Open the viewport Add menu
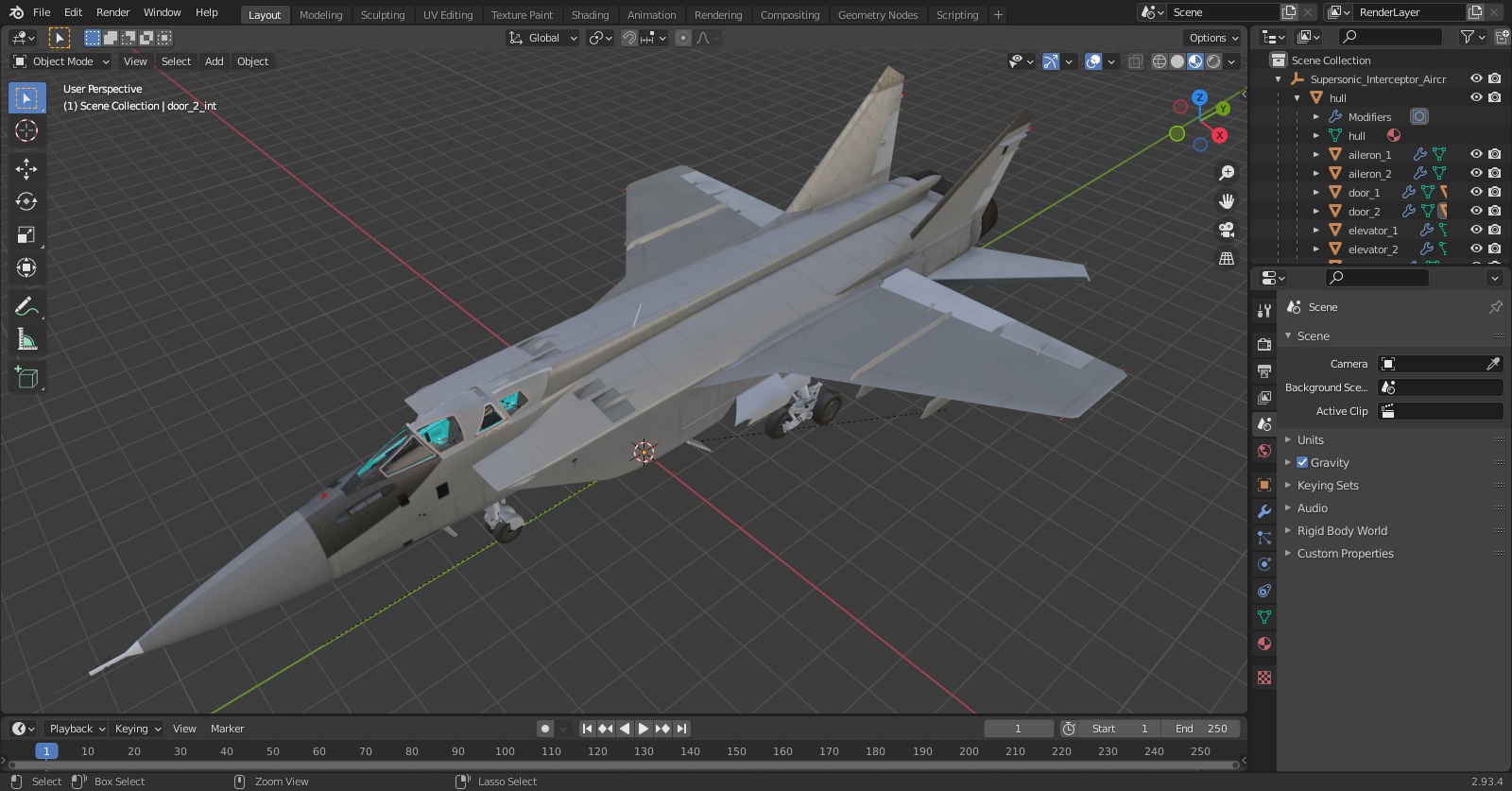The height and width of the screenshot is (791, 1512). point(215,61)
